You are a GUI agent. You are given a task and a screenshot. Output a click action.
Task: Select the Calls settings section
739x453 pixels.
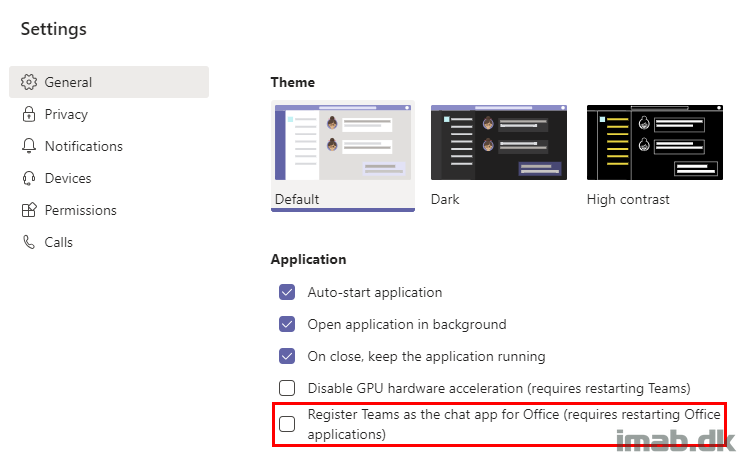(109, 242)
